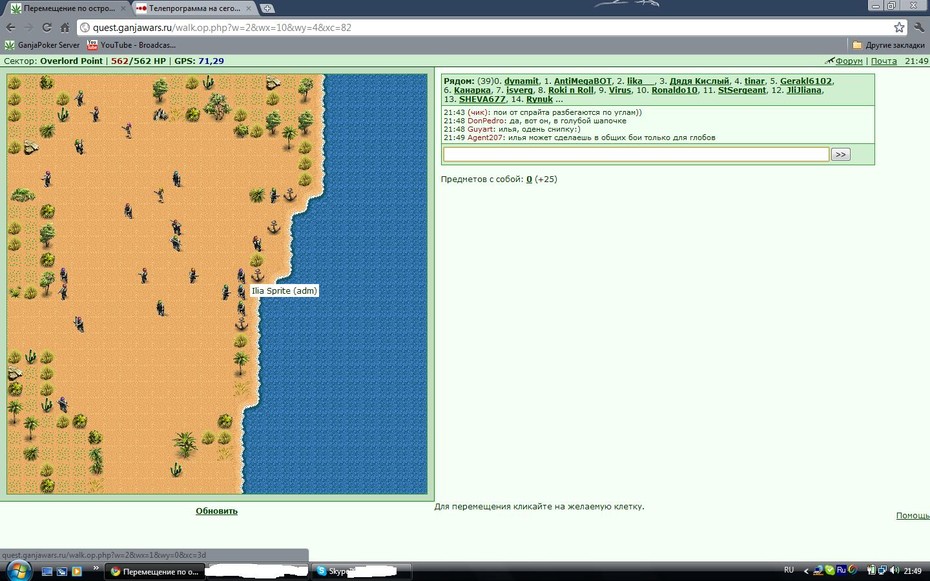Reload the page with the refresh icon
The width and height of the screenshot is (930, 581).
[x=47, y=27]
